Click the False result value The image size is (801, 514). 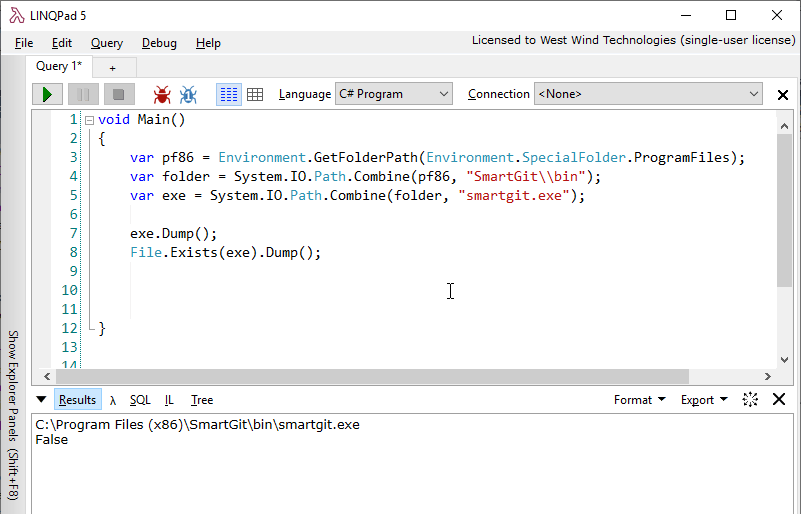pos(52,440)
